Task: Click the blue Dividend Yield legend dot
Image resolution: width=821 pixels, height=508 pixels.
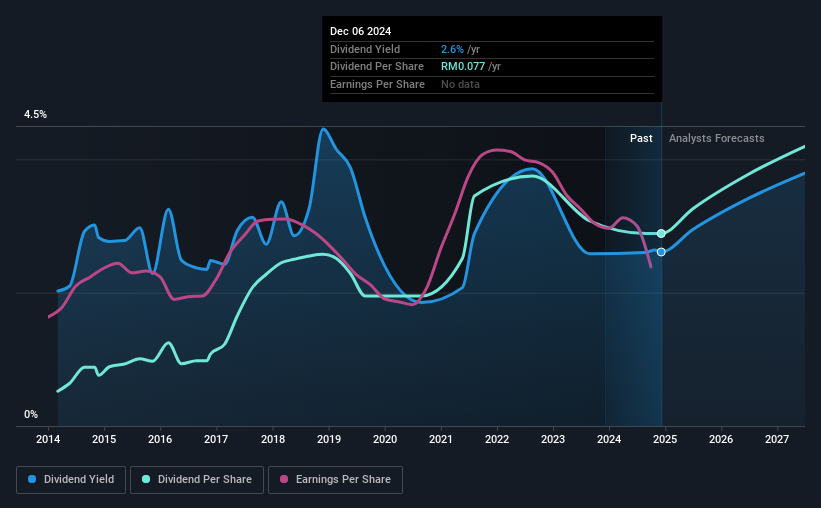Action: (x=32, y=479)
